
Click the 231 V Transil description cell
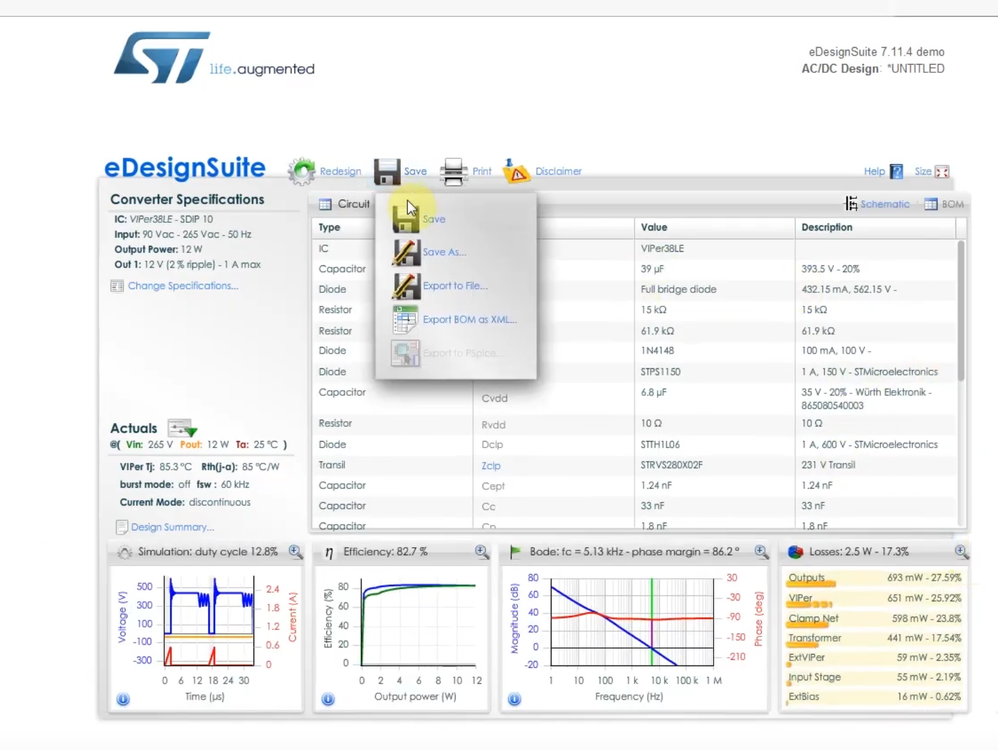pos(877,465)
